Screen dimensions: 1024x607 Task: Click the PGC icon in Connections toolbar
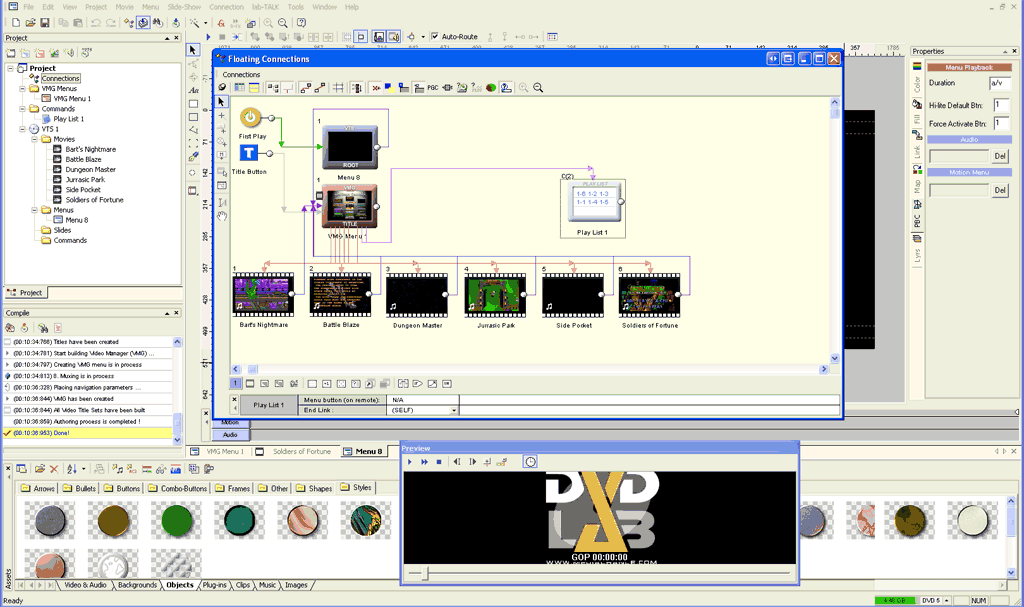pos(432,88)
